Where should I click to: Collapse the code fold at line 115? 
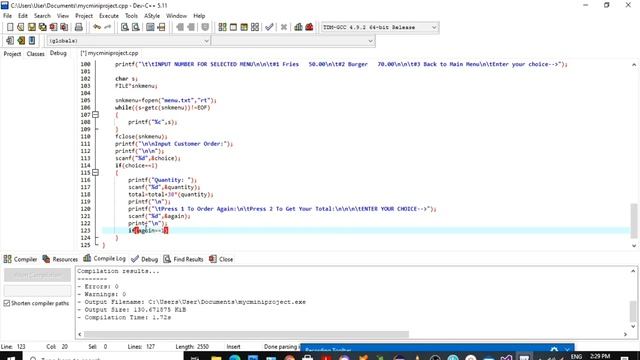pos(96,173)
